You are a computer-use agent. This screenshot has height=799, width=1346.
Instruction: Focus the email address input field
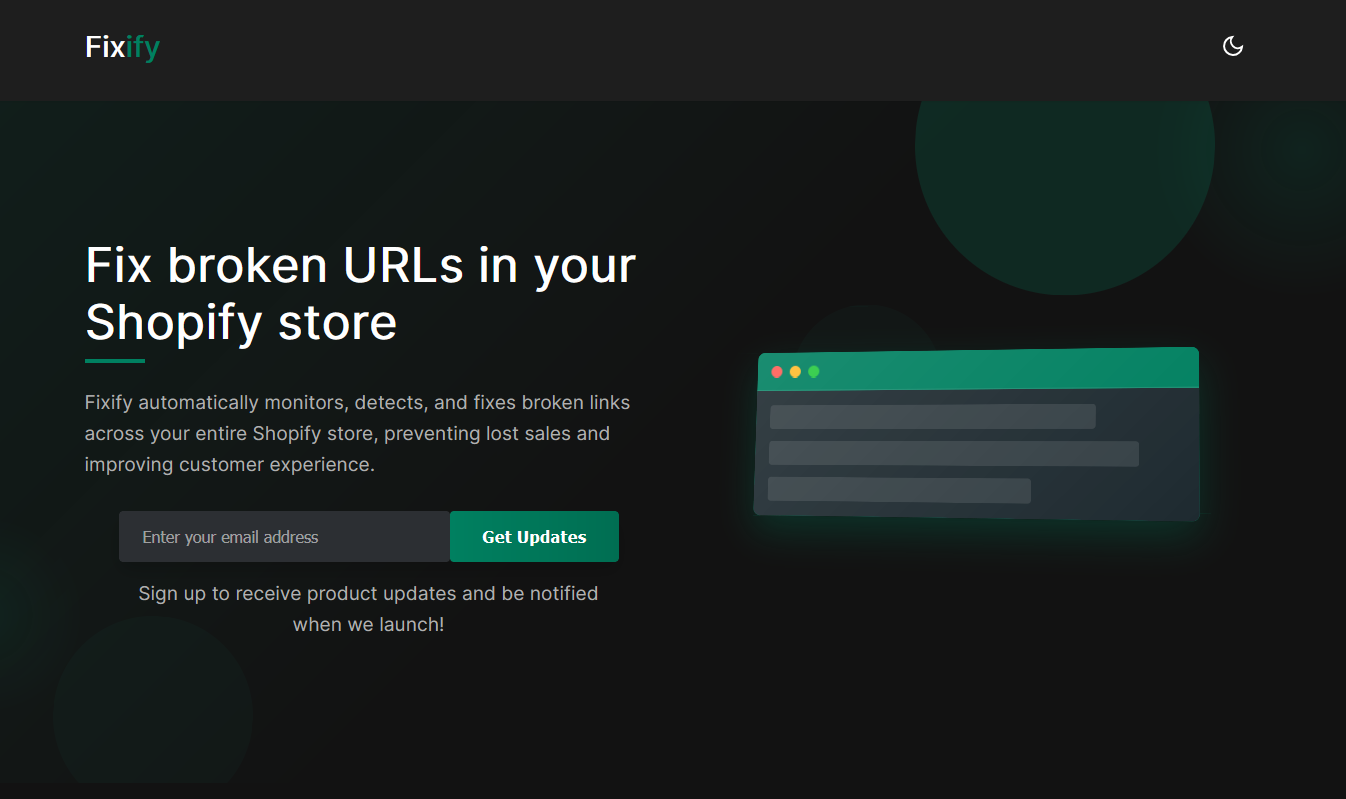click(285, 537)
